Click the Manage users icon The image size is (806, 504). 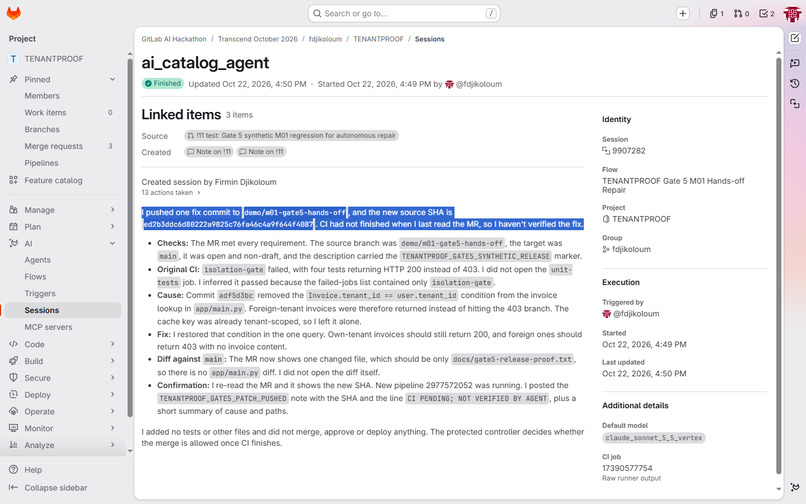pyautogui.click(x=13, y=210)
